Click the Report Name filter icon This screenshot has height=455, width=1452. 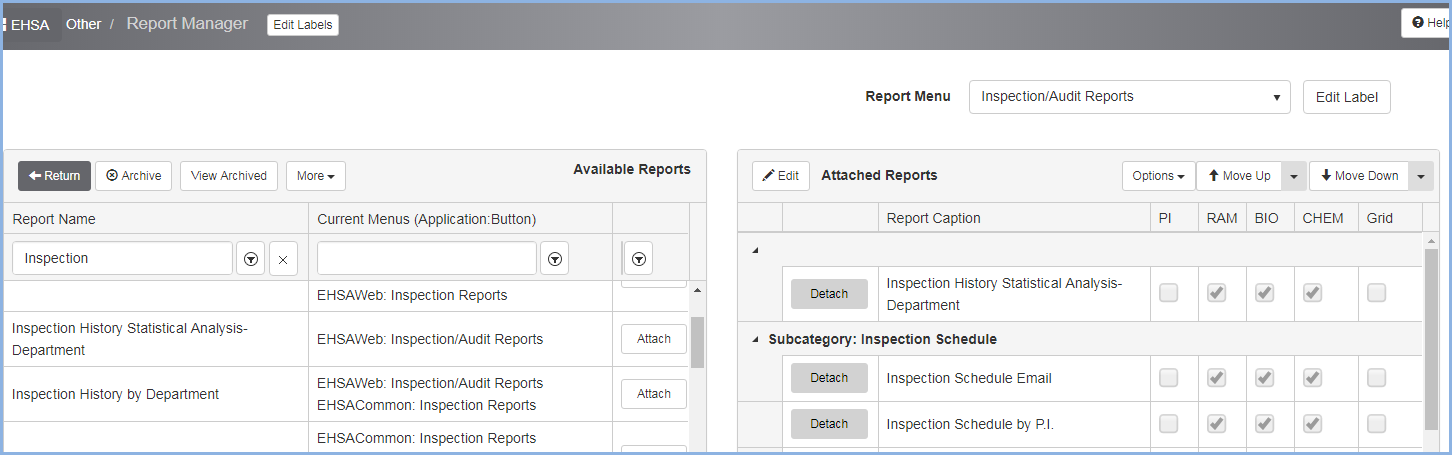click(251, 258)
